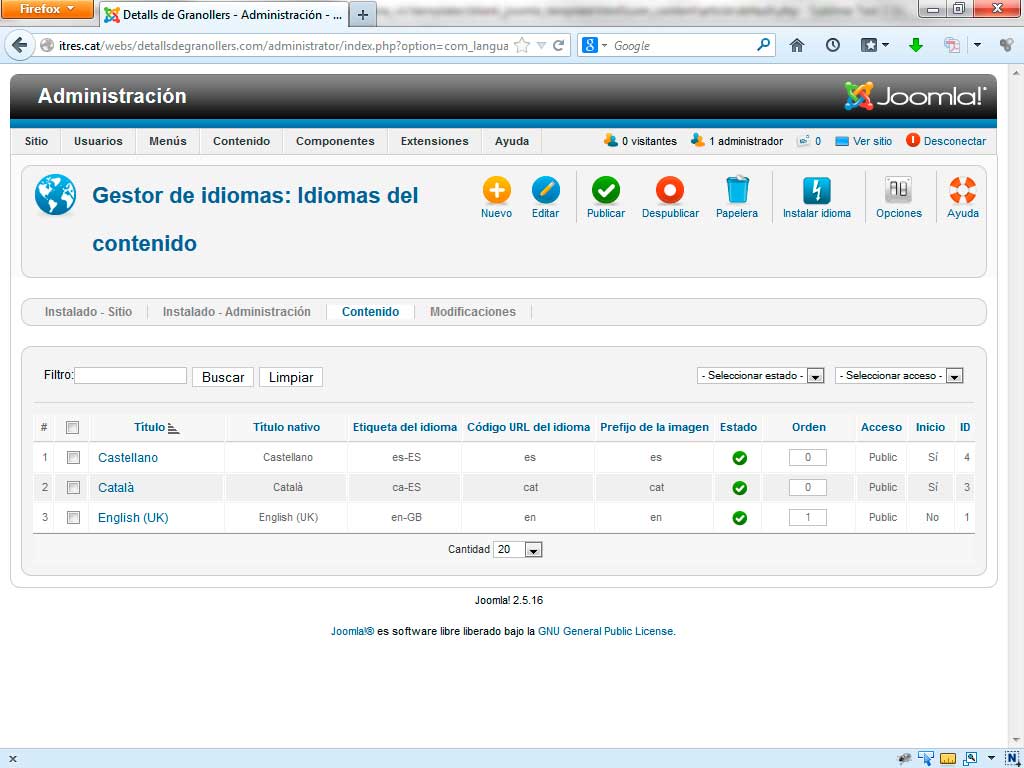Open the Seleccionar estado dropdown
Image resolution: width=1024 pixels, height=768 pixels.
pos(760,376)
